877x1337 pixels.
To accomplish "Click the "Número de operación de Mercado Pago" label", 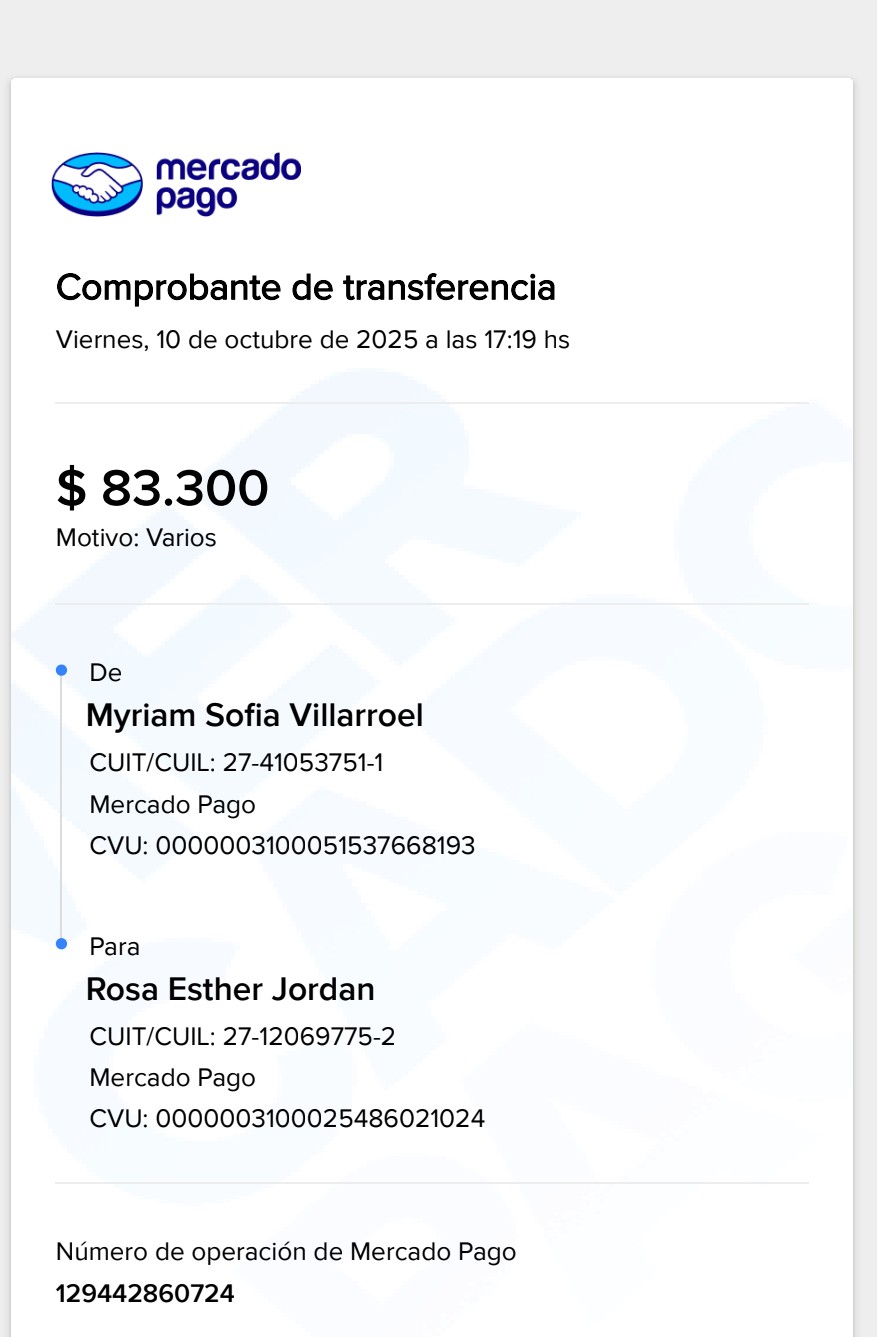I will [x=286, y=1252].
